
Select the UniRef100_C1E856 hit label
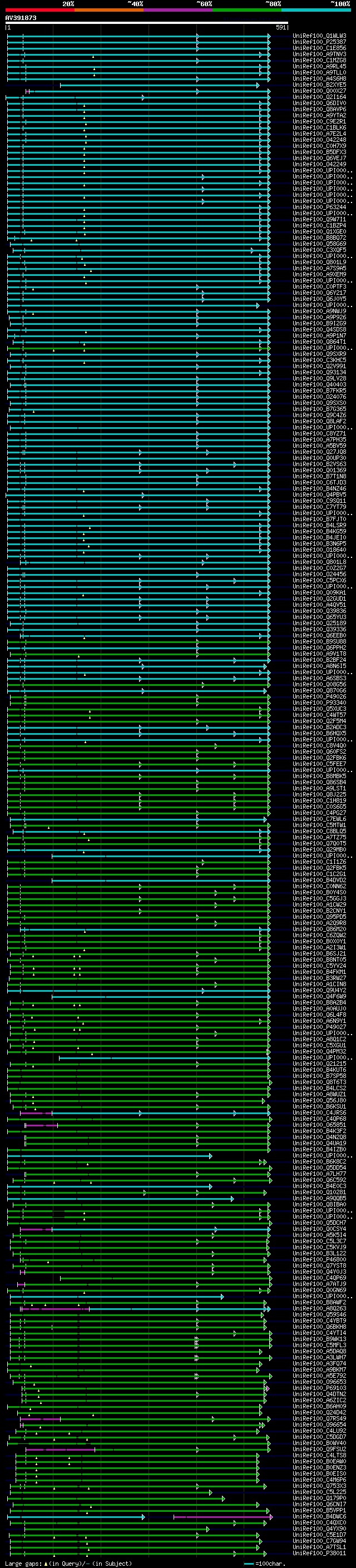[x=319, y=48]
